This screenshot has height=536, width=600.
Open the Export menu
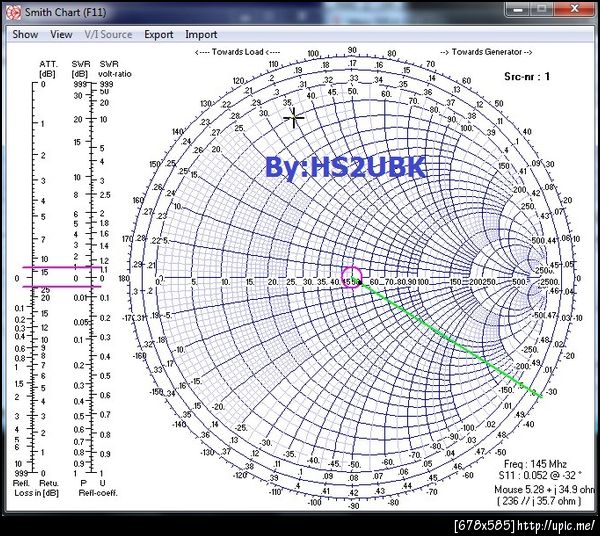pos(158,34)
